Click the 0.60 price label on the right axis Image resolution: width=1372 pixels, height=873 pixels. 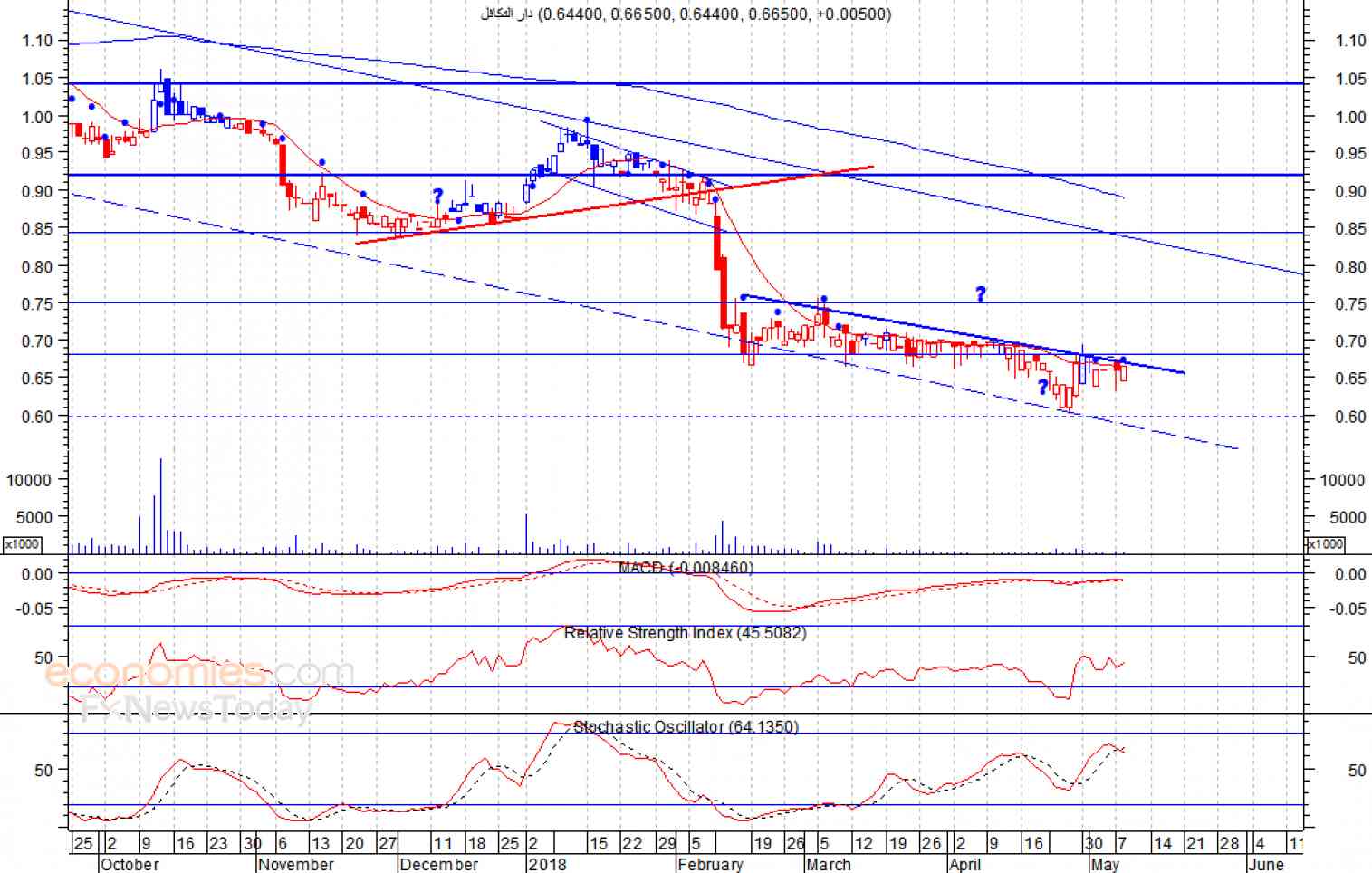pos(1350,417)
